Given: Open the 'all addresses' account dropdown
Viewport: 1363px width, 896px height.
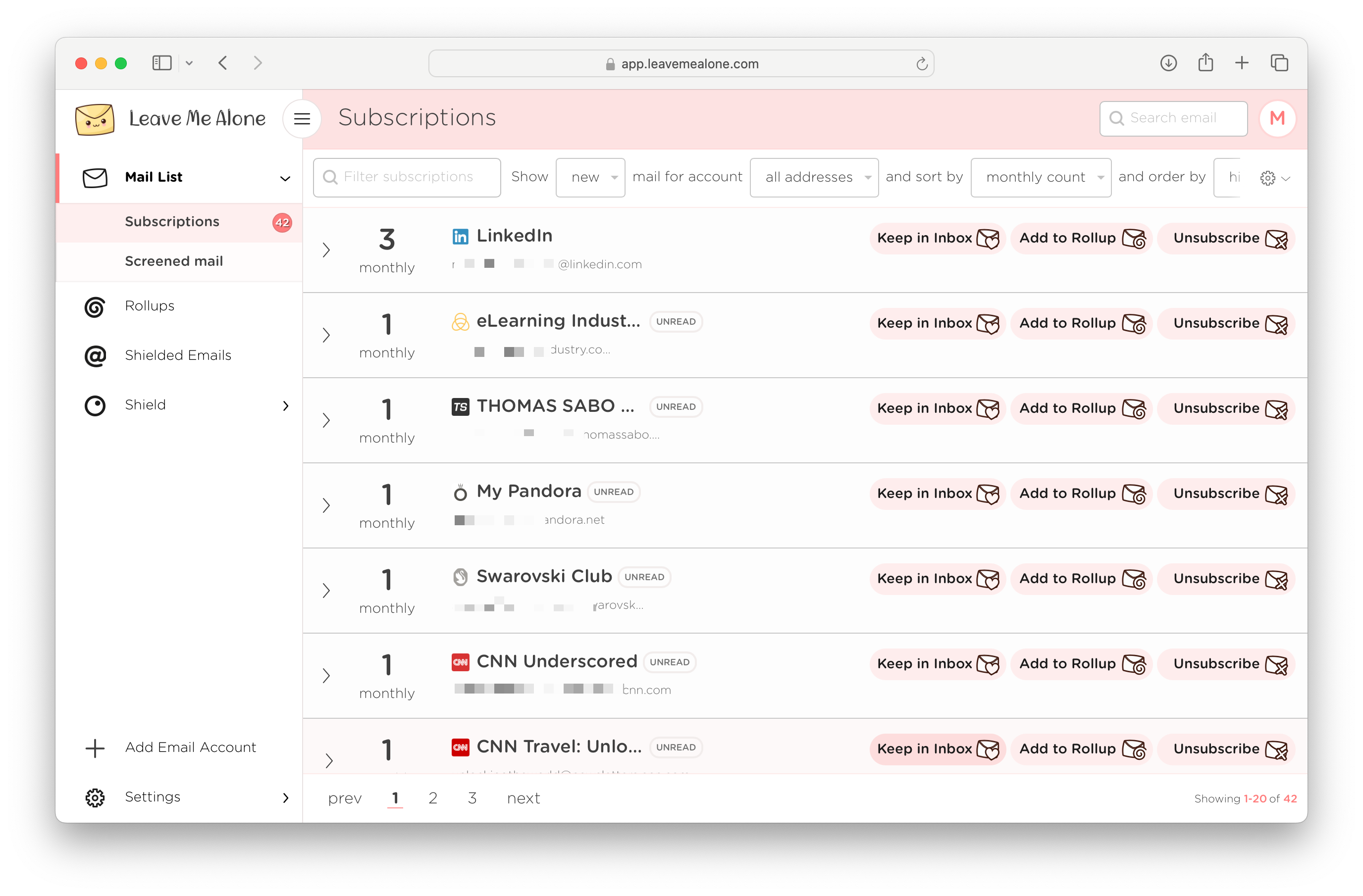Looking at the screenshot, I should point(814,178).
